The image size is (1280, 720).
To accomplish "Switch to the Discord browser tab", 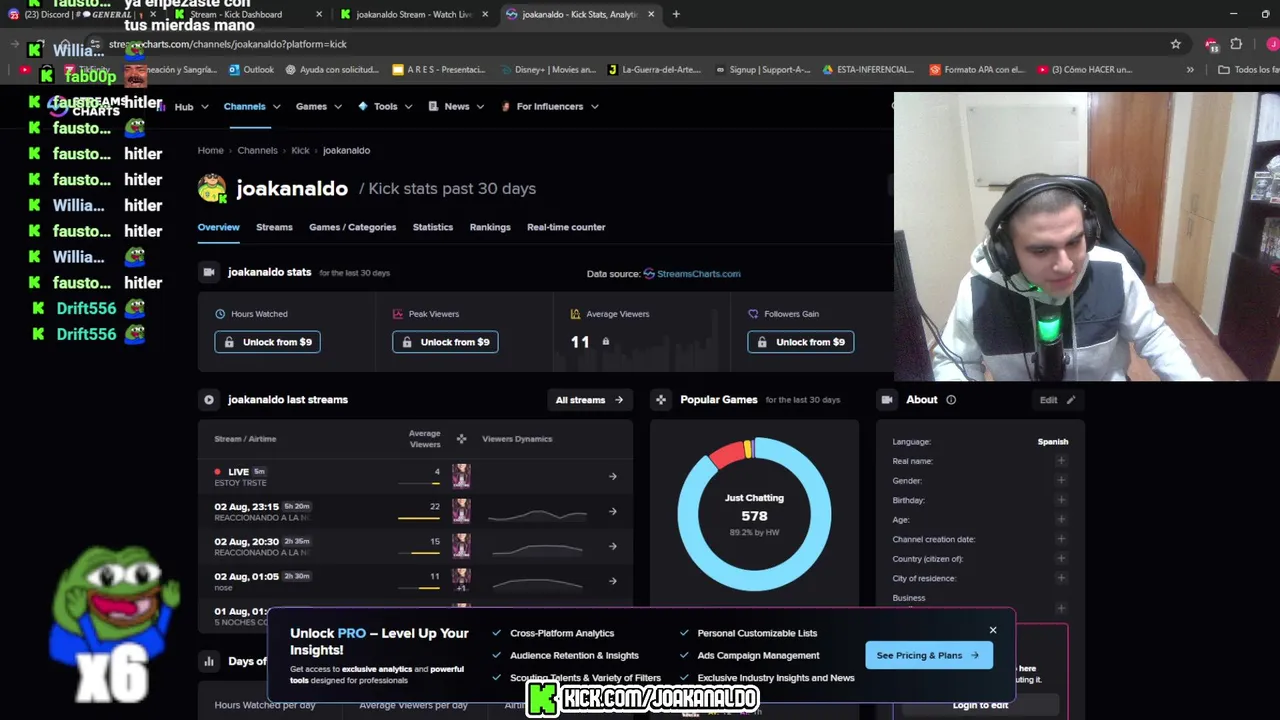I will point(80,14).
